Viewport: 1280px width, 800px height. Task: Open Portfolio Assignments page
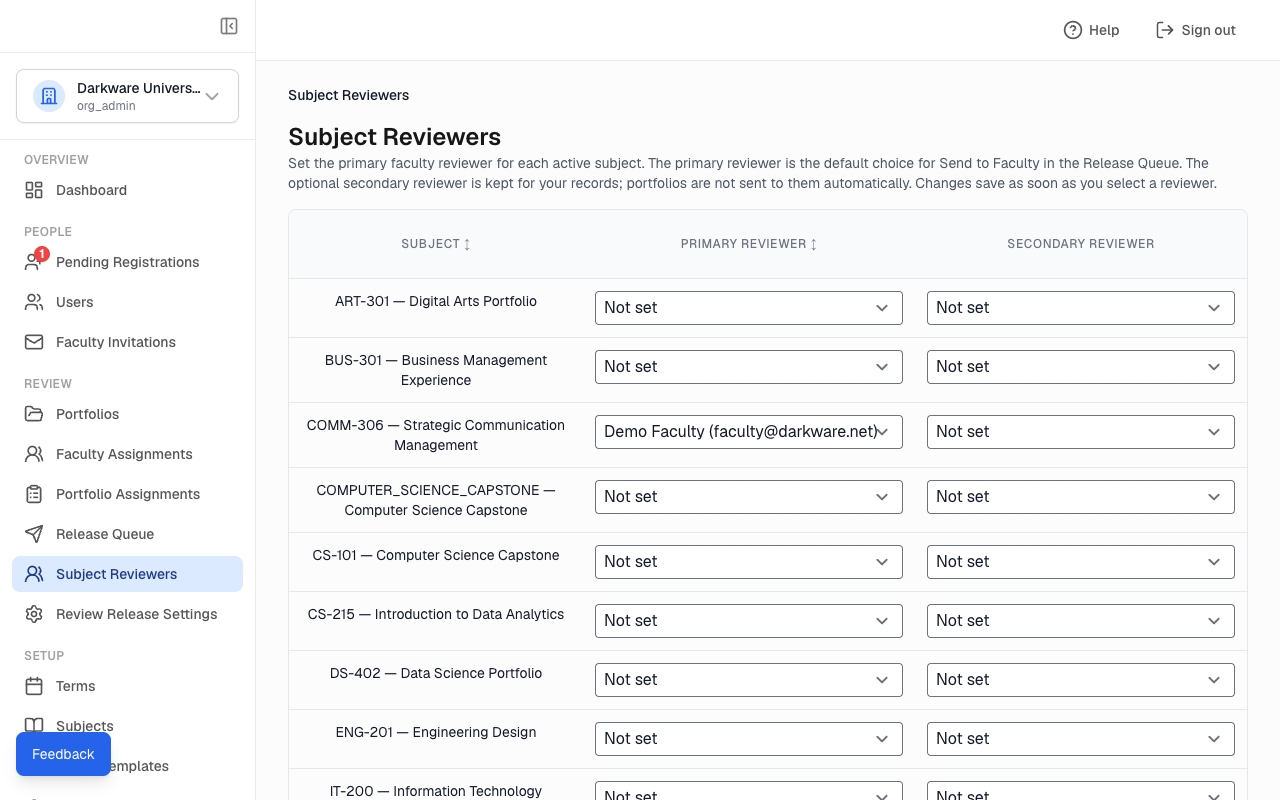click(x=127, y=494)
